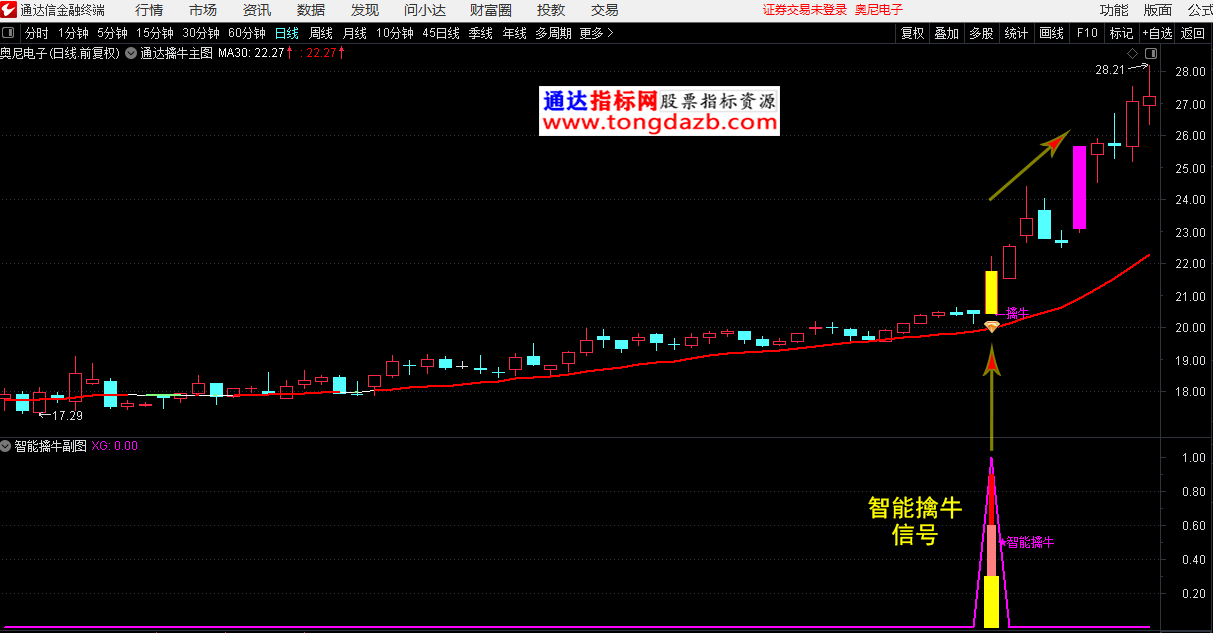Open the 行情 menu

point(149,10)
